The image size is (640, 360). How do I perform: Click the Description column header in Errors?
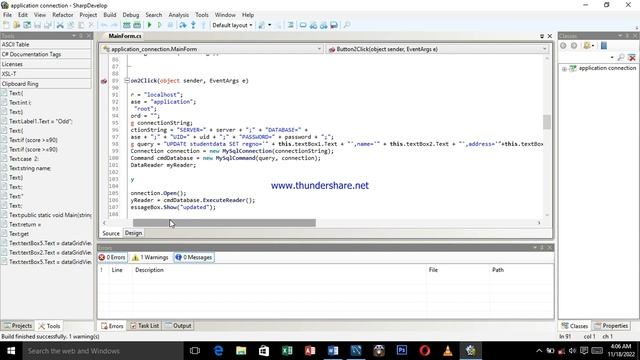(149, 270)
